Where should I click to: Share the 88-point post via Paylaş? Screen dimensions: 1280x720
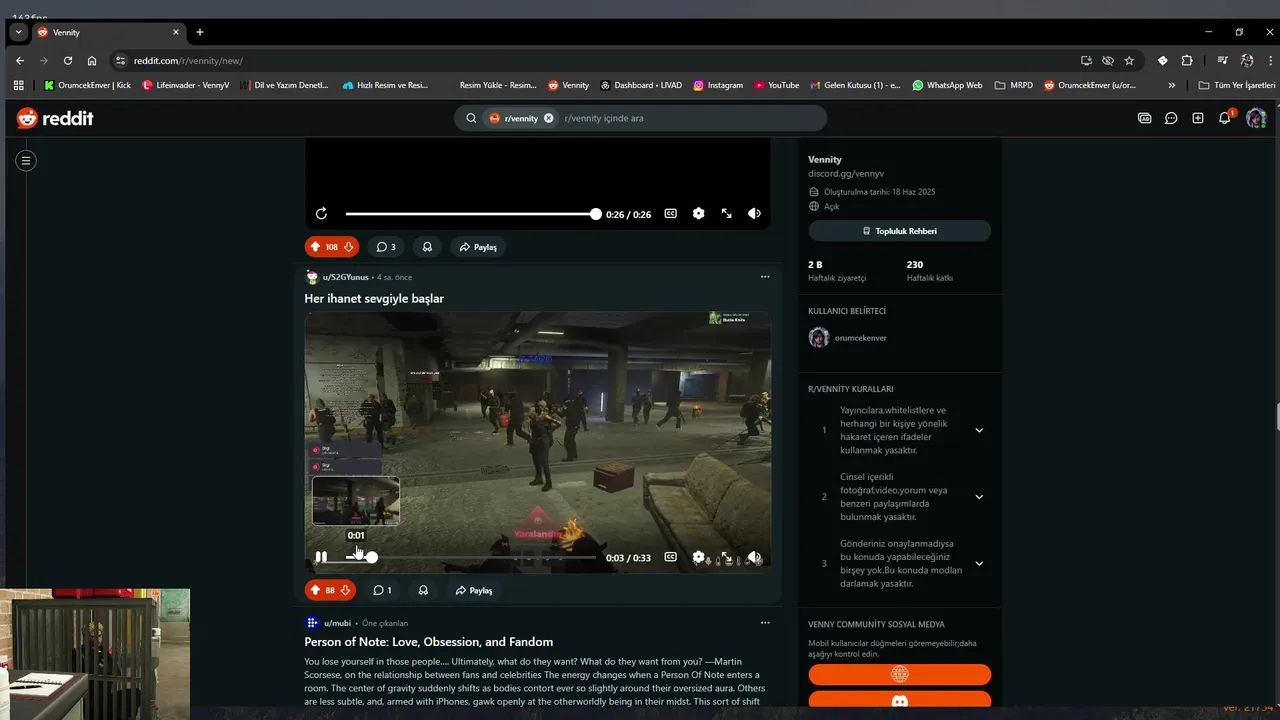474,590
